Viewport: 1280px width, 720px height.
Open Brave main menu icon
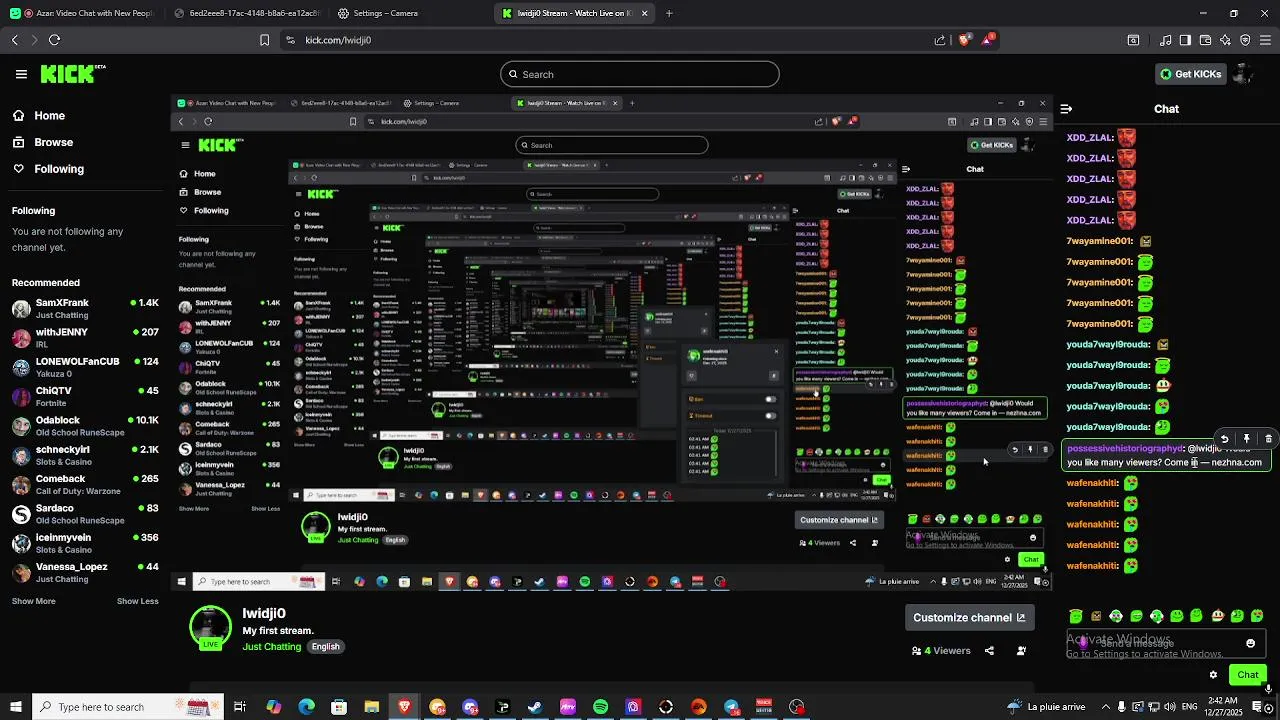(x=1266, y=40)
